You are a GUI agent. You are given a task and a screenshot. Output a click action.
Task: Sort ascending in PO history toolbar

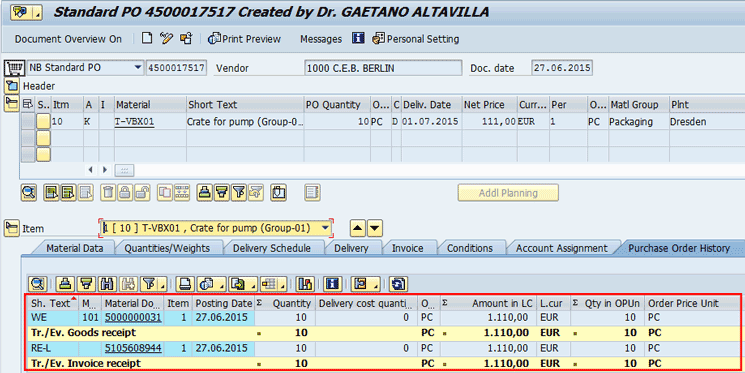[65, 284]
